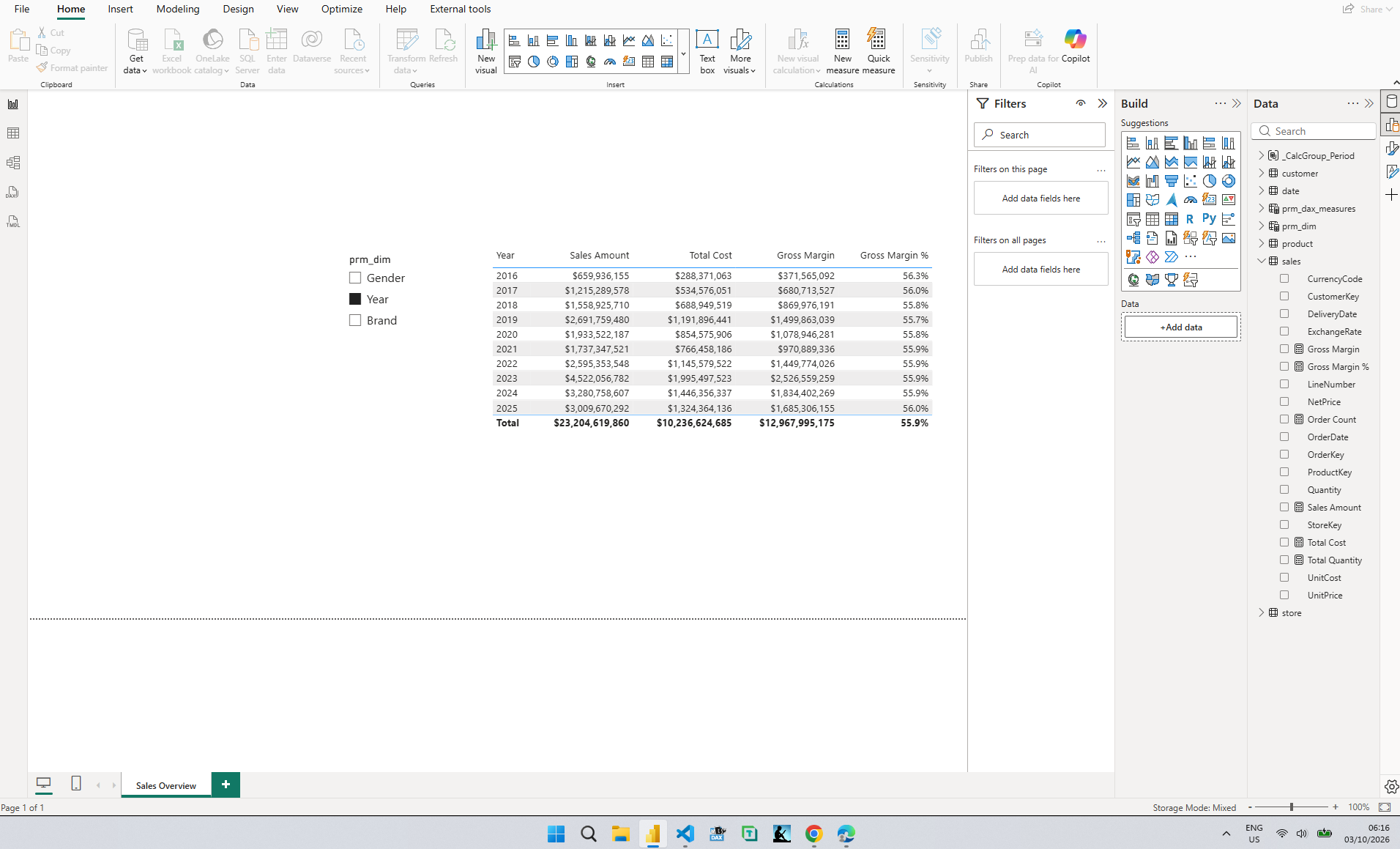1400x849 pixels.
Task: Open Share menu at top right
Action: [1366, 10]
